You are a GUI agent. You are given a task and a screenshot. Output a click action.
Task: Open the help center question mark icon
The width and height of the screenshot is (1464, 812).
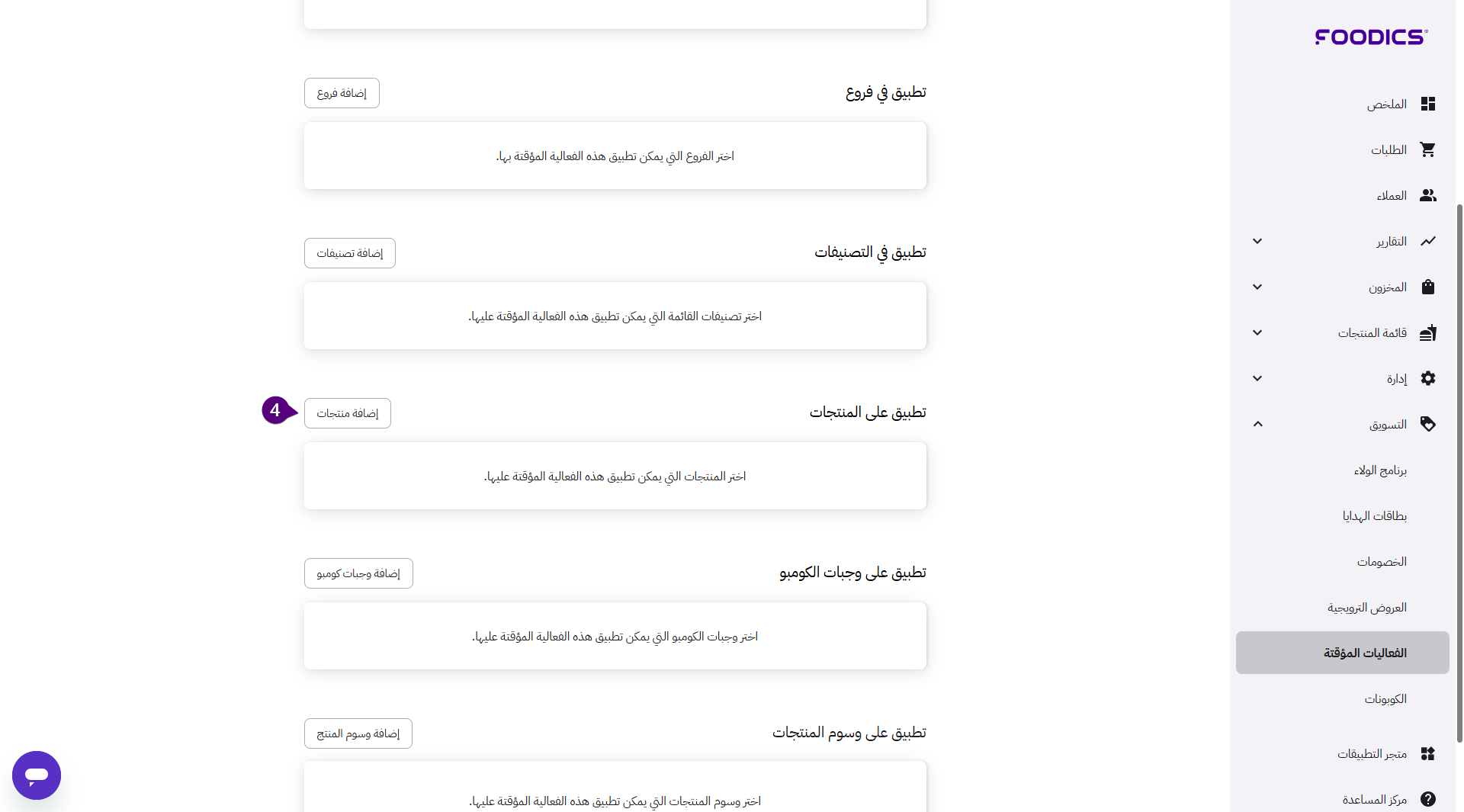1427,799
